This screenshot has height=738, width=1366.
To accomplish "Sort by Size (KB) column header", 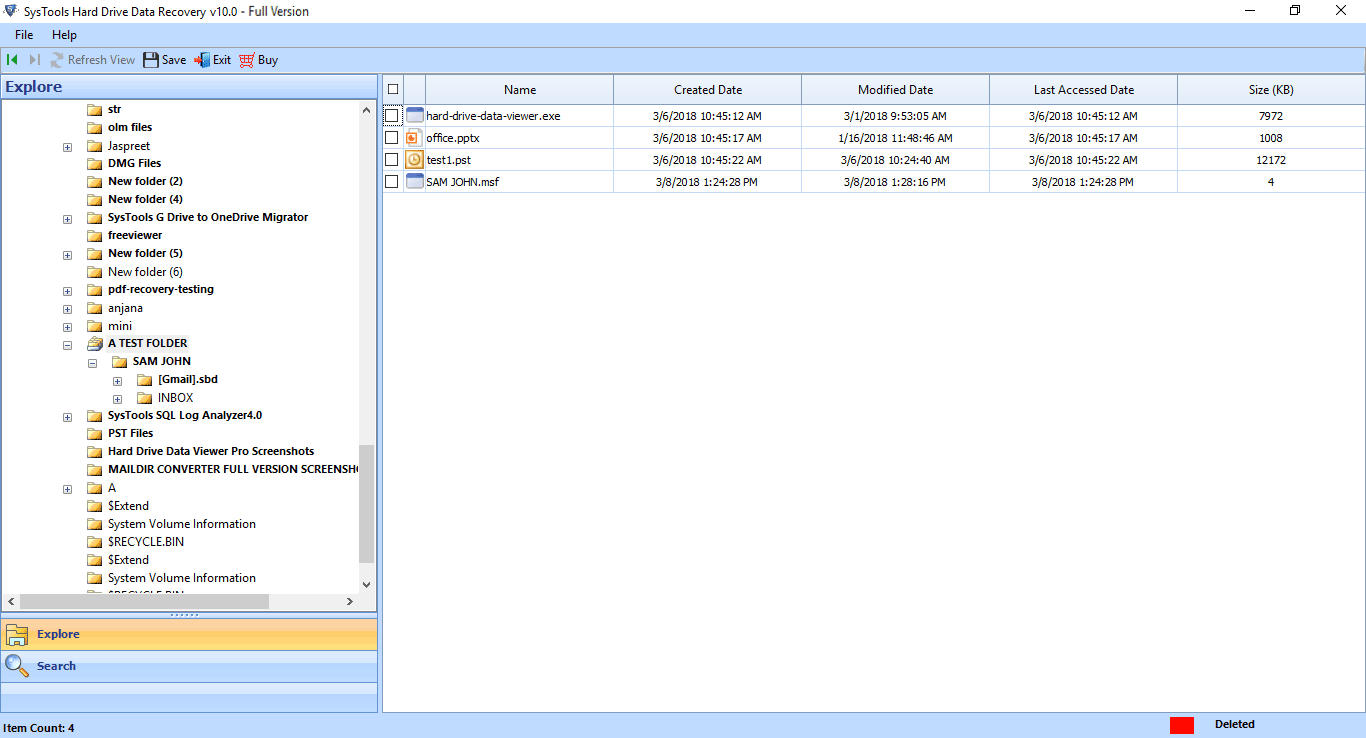I will 1271,90.
